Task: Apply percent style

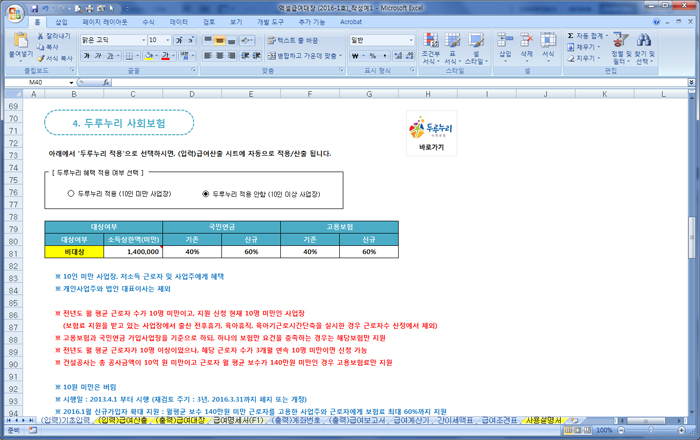Action: [x=372, y=56]
